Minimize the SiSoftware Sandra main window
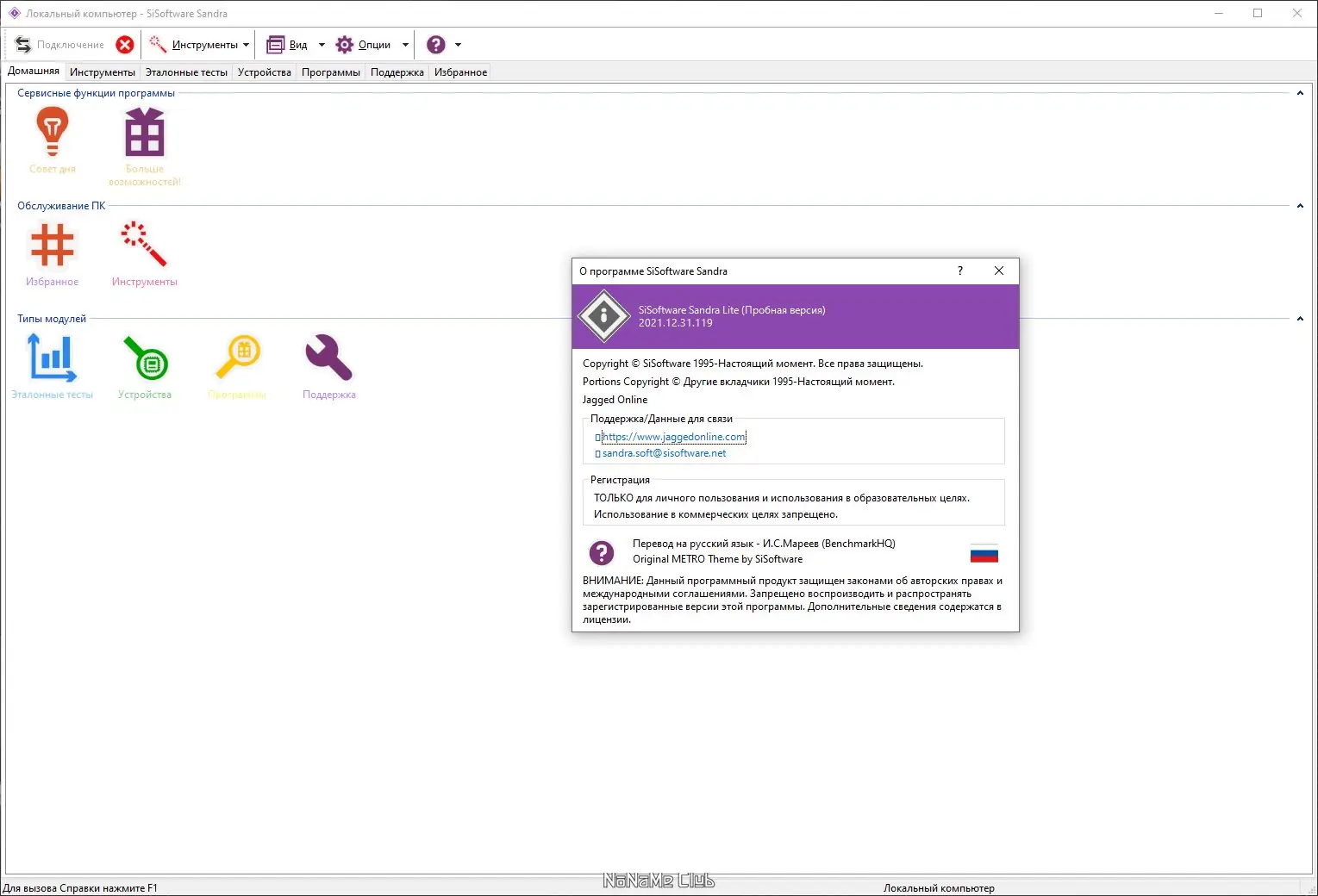 tap(1219, 13)
